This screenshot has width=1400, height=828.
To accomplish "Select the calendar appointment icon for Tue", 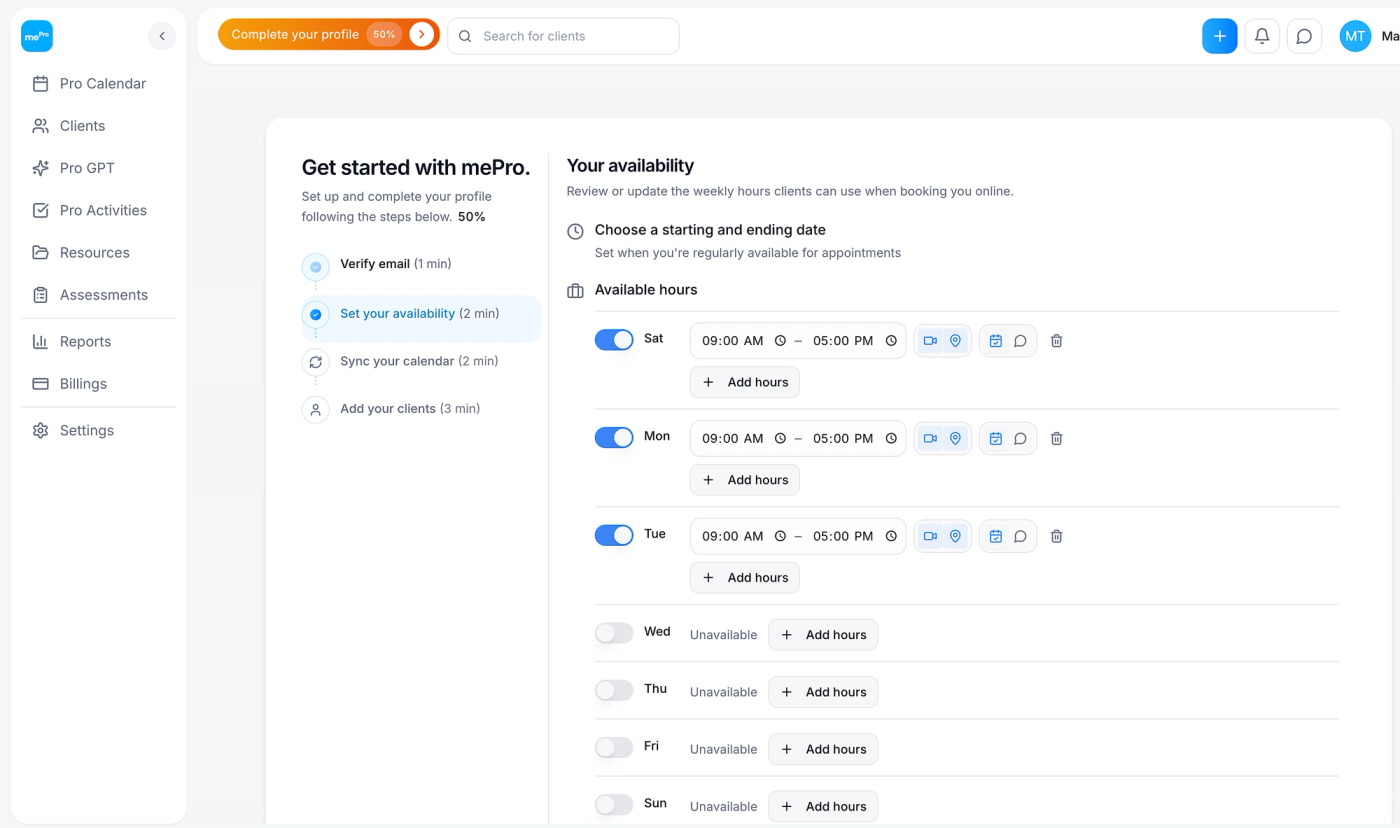I will [996, 537].
